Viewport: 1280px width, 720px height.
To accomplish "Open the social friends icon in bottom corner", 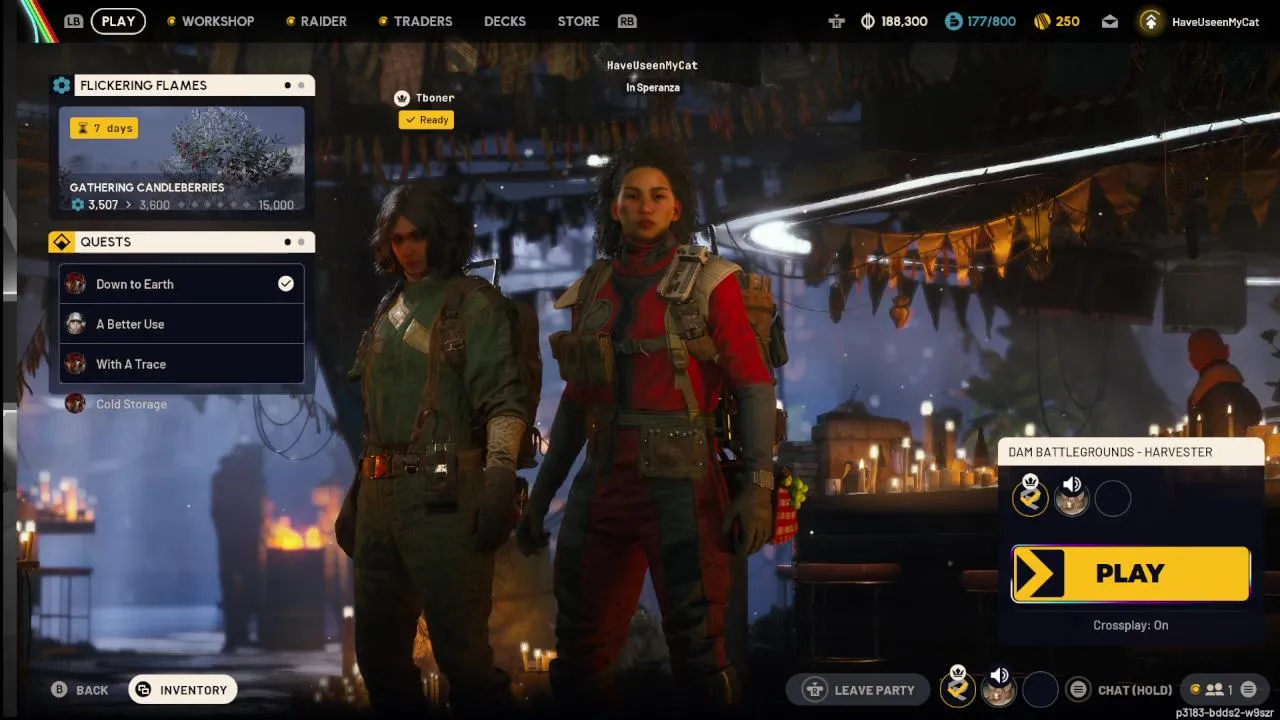I will (1215, 690).
